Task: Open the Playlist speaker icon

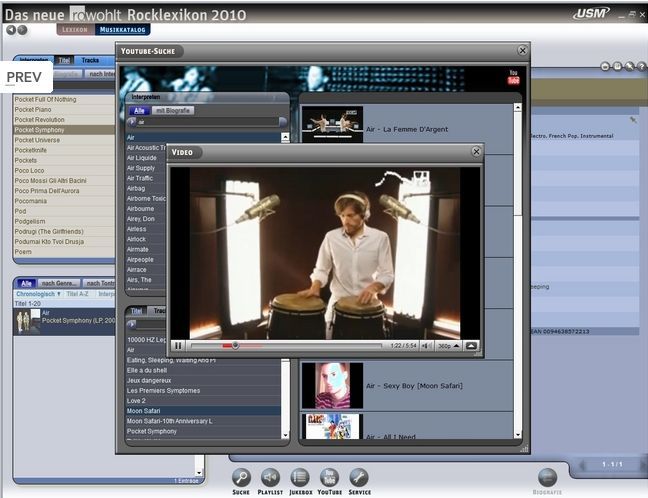Action: (x=270, y=478)
